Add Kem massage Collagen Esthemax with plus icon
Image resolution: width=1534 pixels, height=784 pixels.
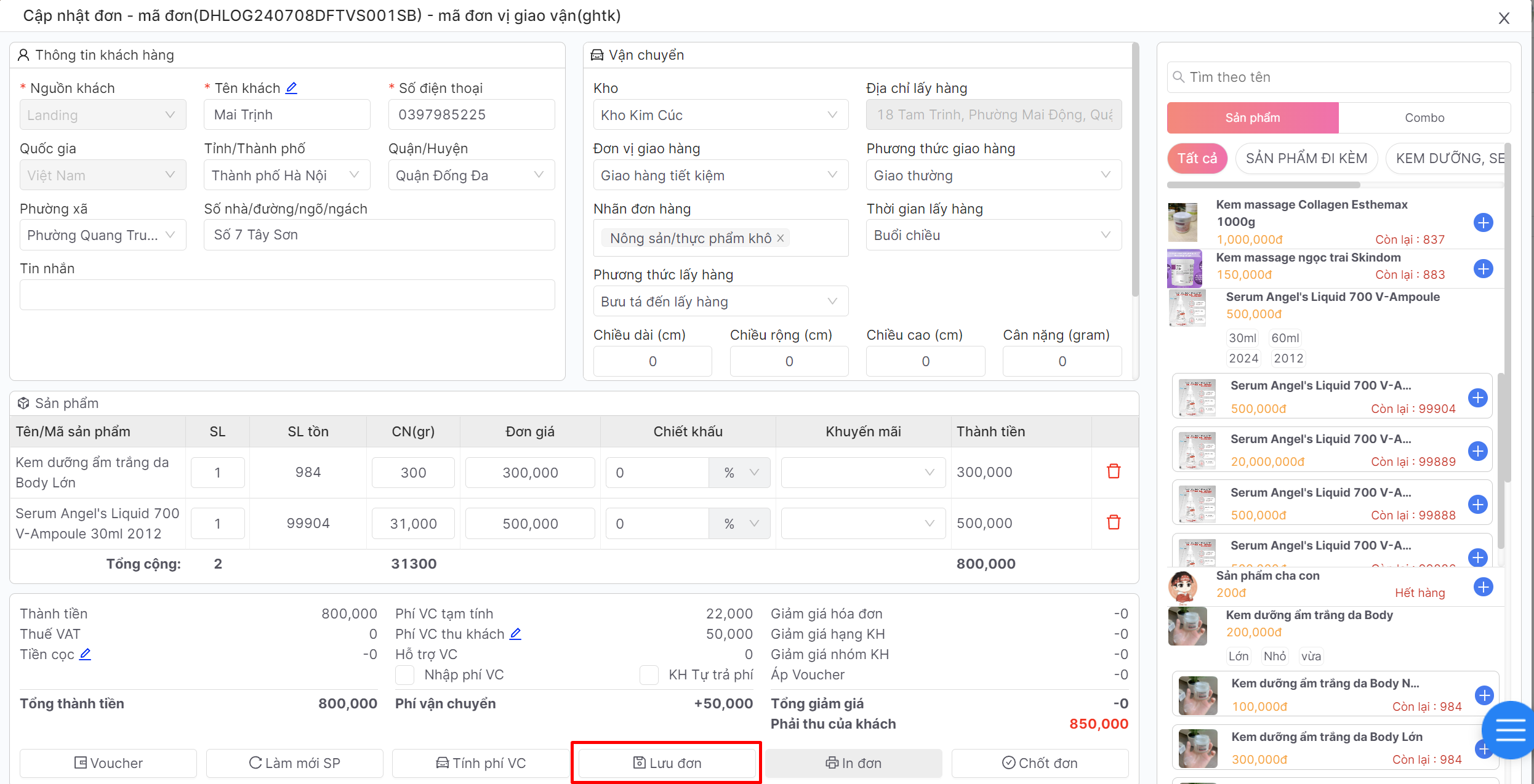coord(1483,222)
